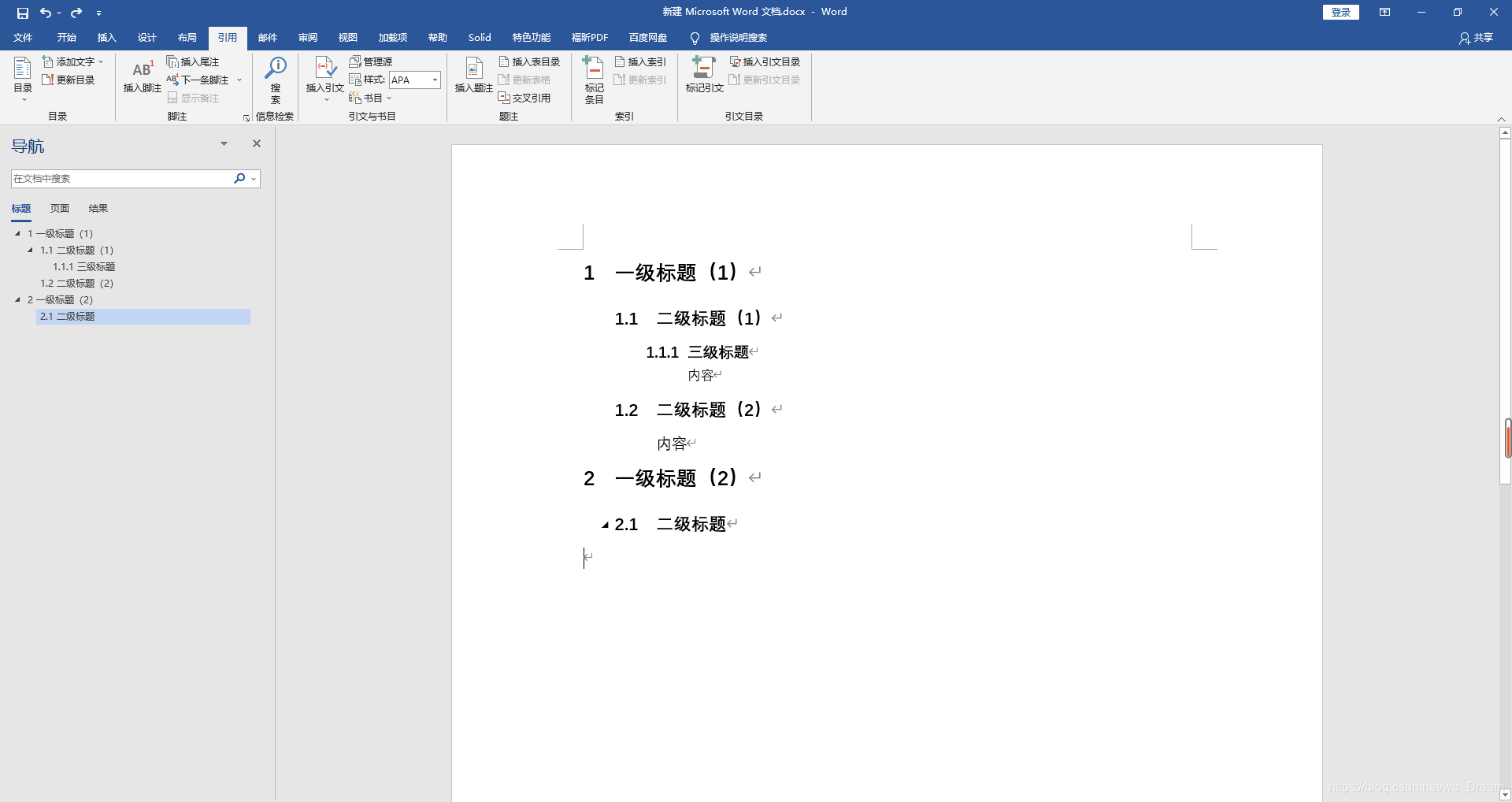The image size is (1512, 802).
Task: Click the navigation search magnifier icon
Action: coord(239,179)
